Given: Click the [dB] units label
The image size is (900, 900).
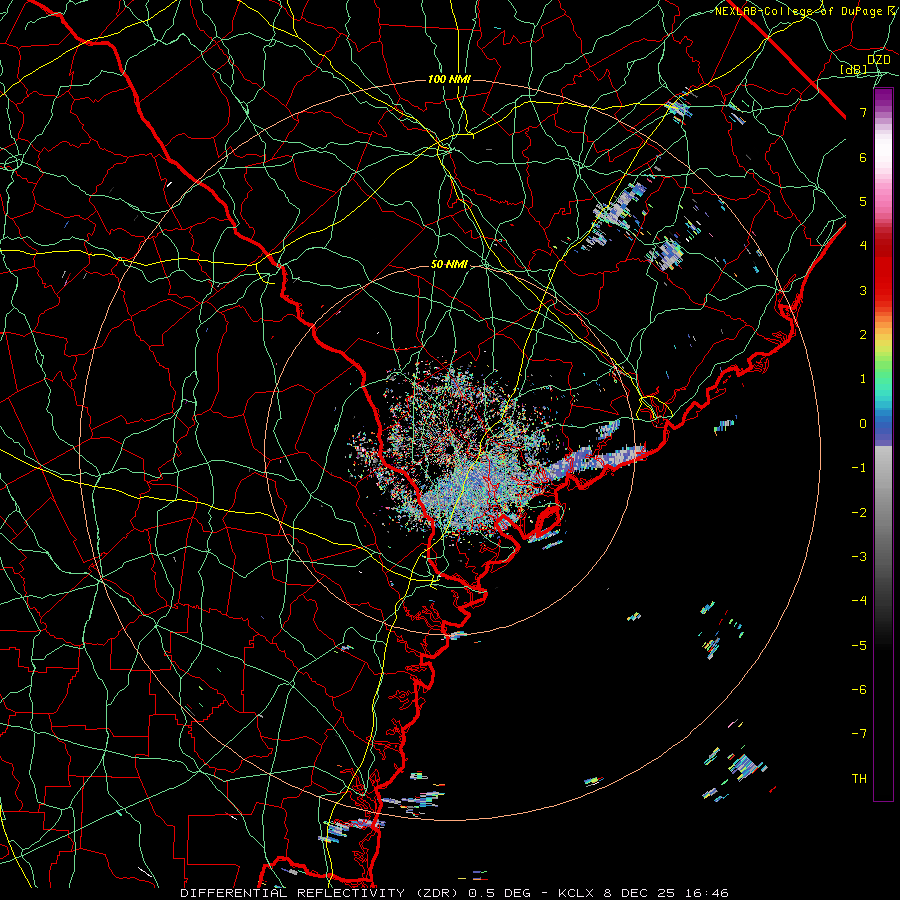Looking at the screenshot, I should pyautogui.click(x=854, y=70).
